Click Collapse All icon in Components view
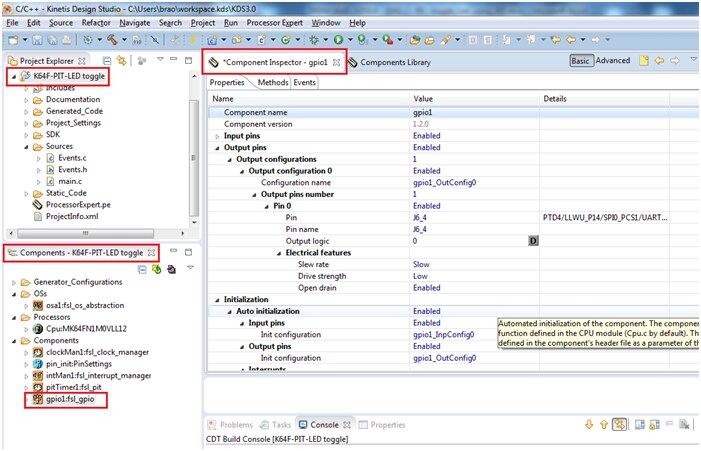Viewport: 701px width, 451px height. (x=142, y=270)
